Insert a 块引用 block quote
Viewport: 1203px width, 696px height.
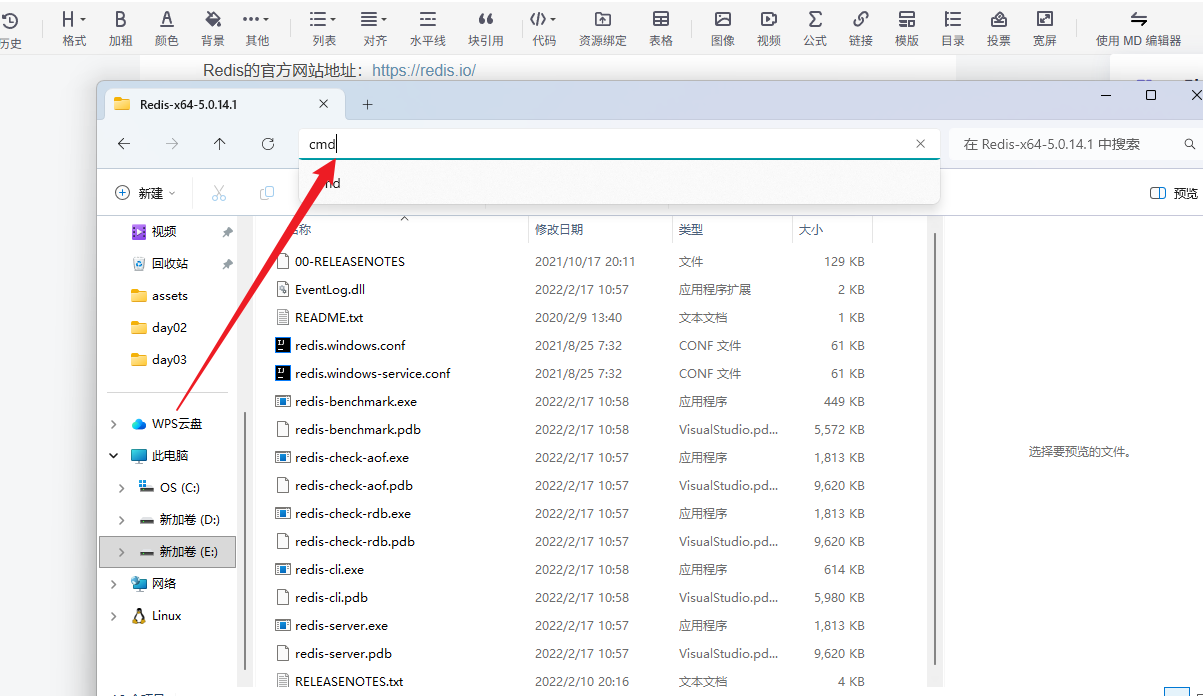point(486,28)
